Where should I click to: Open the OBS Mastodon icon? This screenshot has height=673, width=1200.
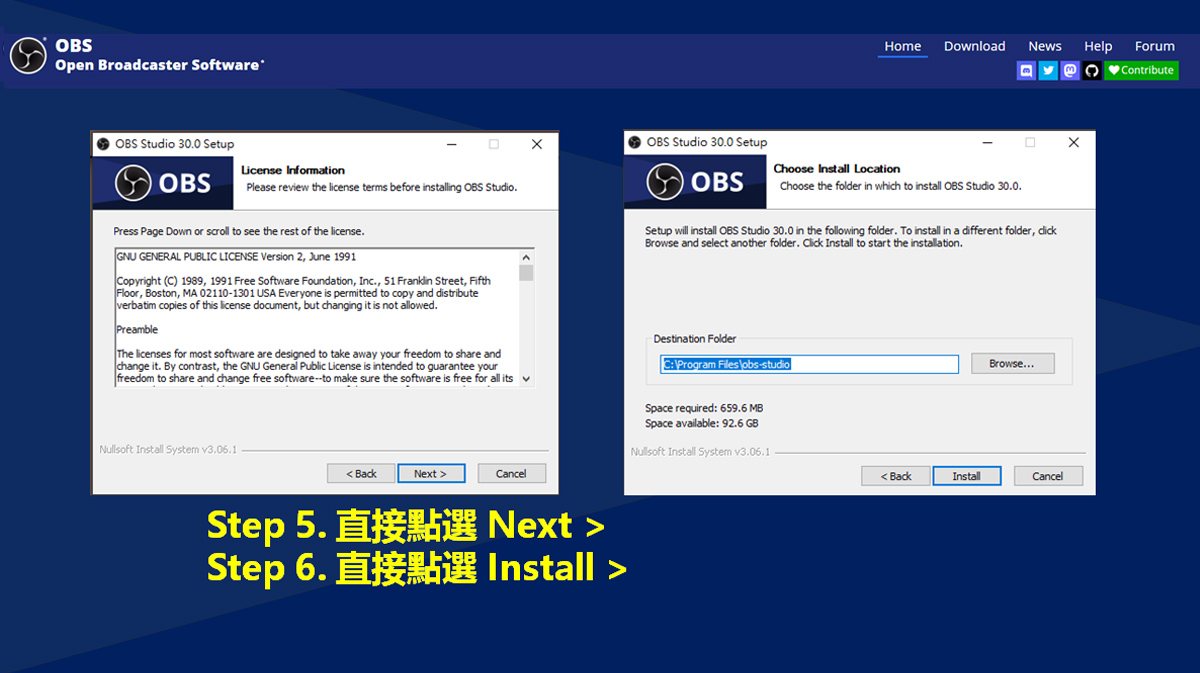[1070, 70]
